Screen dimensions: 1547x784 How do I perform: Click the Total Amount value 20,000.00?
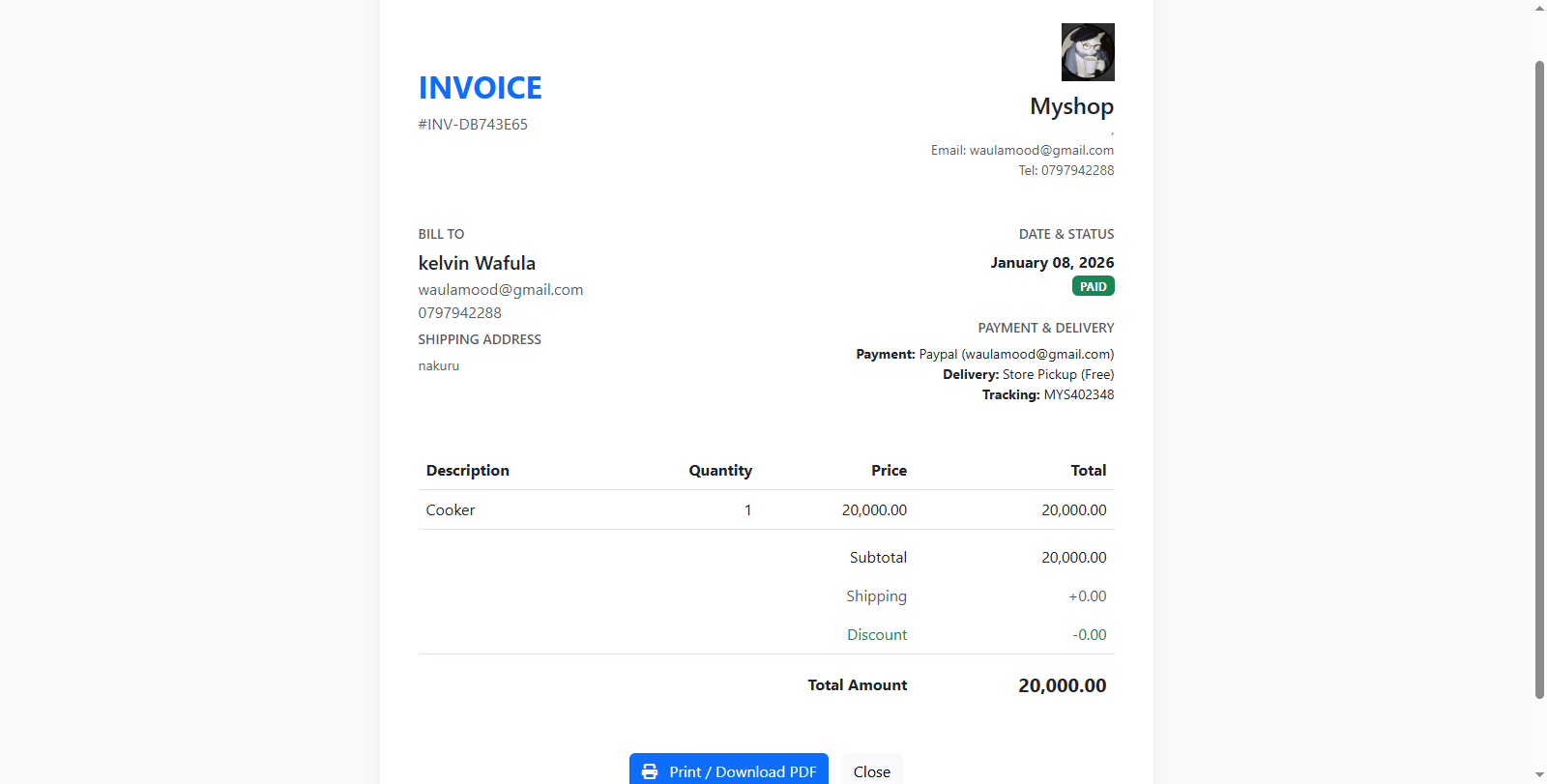1062,685
